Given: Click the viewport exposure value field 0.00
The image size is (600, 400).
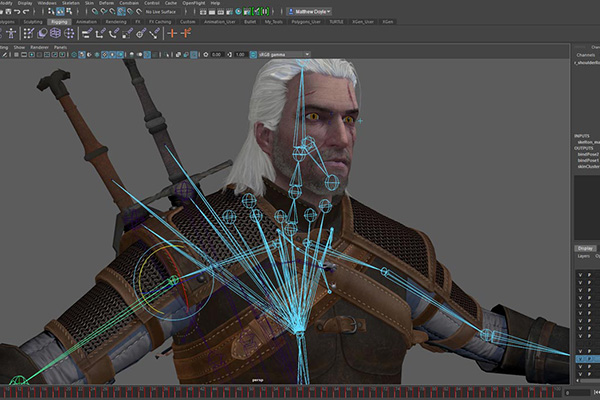Looking at the screenshot, I should tap(217, 55).
